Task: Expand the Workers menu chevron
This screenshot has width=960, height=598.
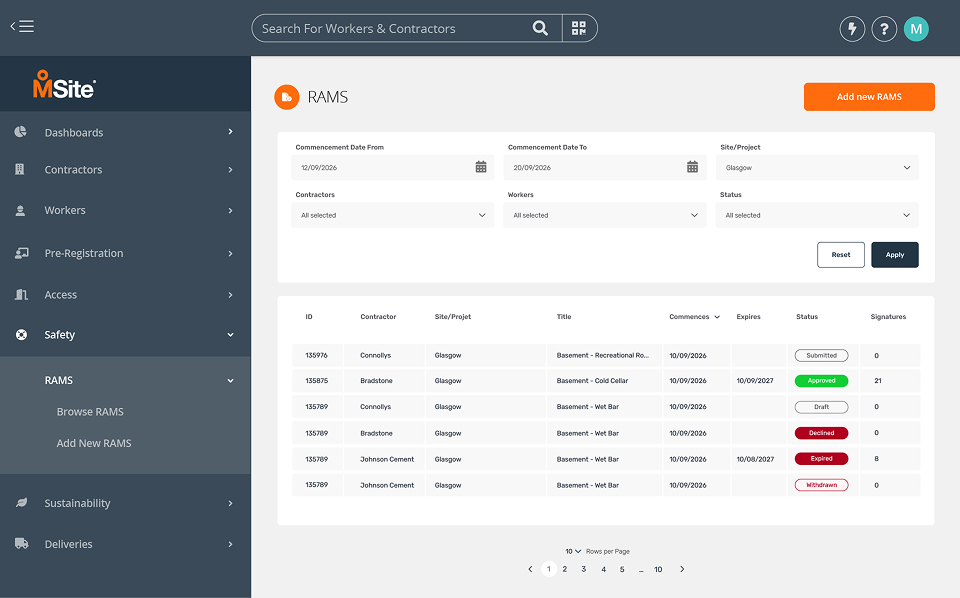Action: click(x=230, y=211)
